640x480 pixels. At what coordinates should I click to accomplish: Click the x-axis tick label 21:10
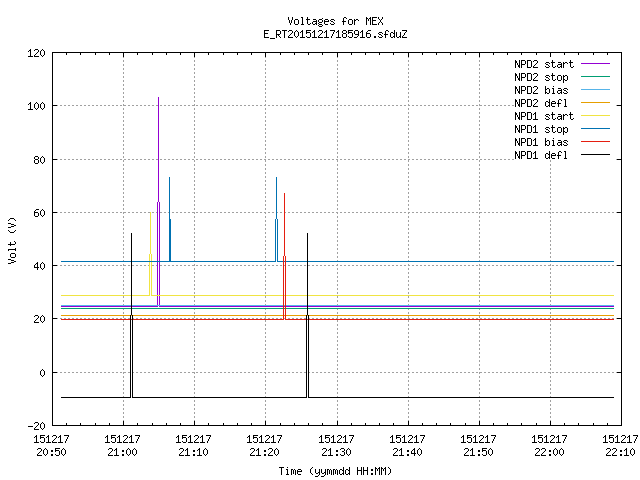193,452
